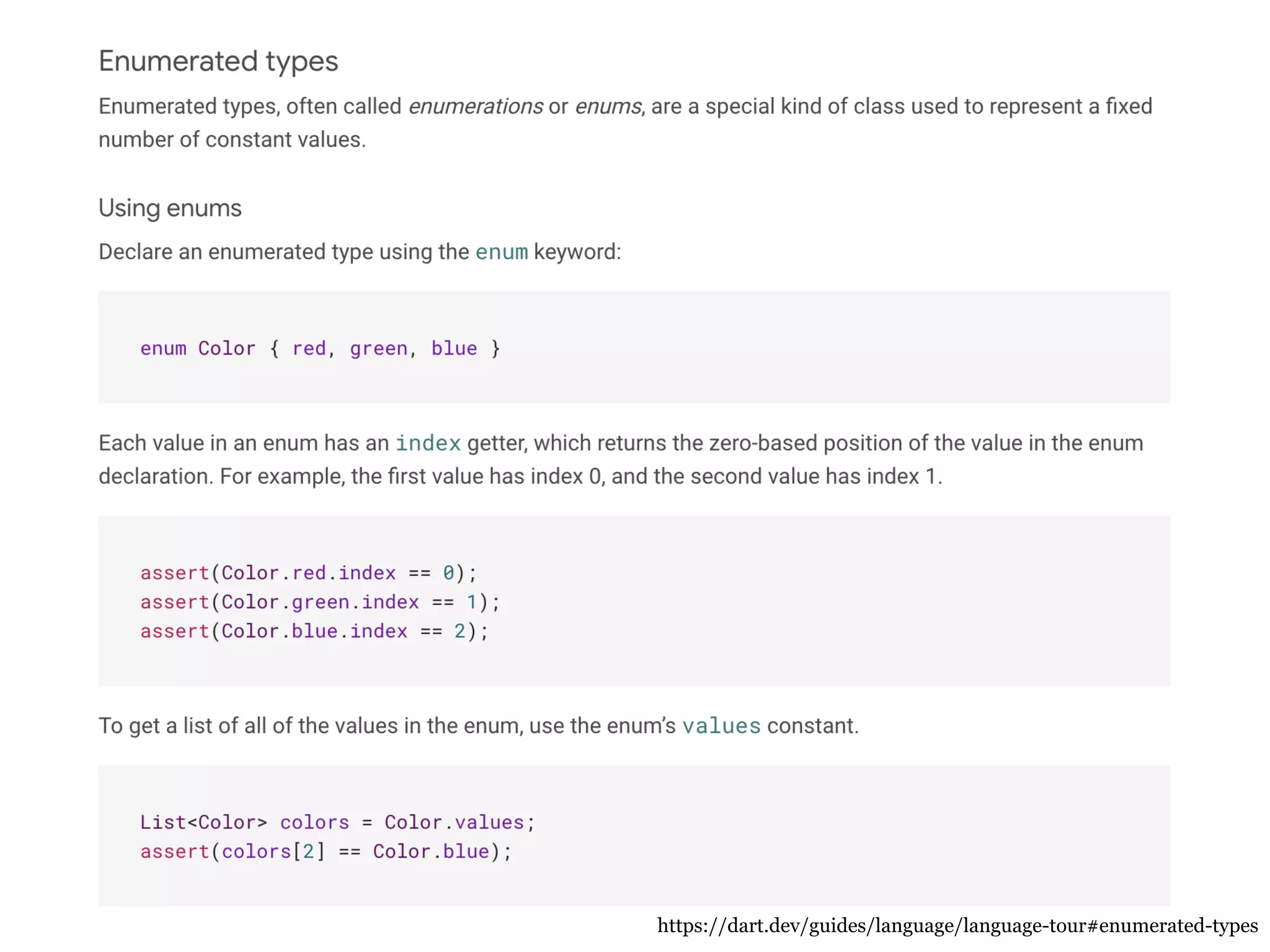Image resolution: width=1270 pixels, height=952 pixels.
Task: Click the italic word 'enumerations'
Action: tap(475, 107)
